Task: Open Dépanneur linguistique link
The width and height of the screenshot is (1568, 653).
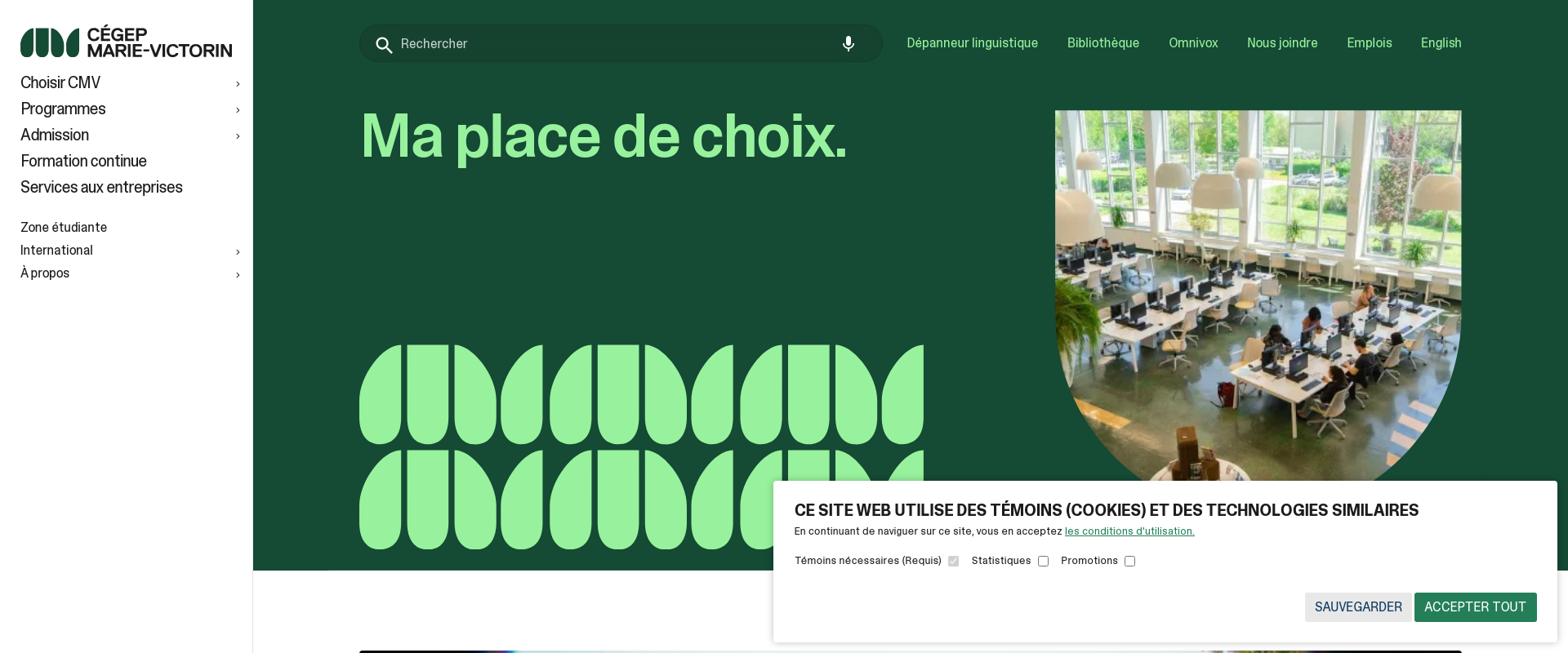Action: (x=972, y=43)
